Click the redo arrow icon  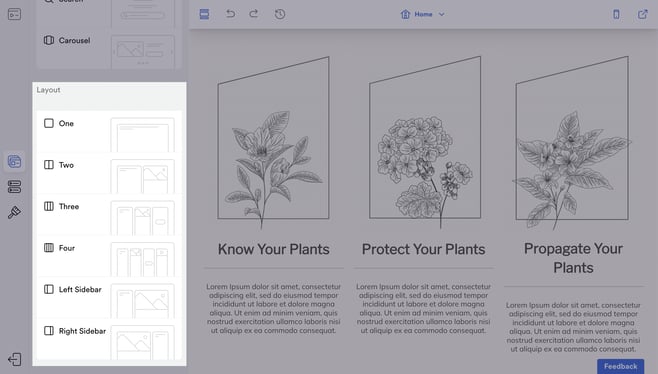pos(253,14)
